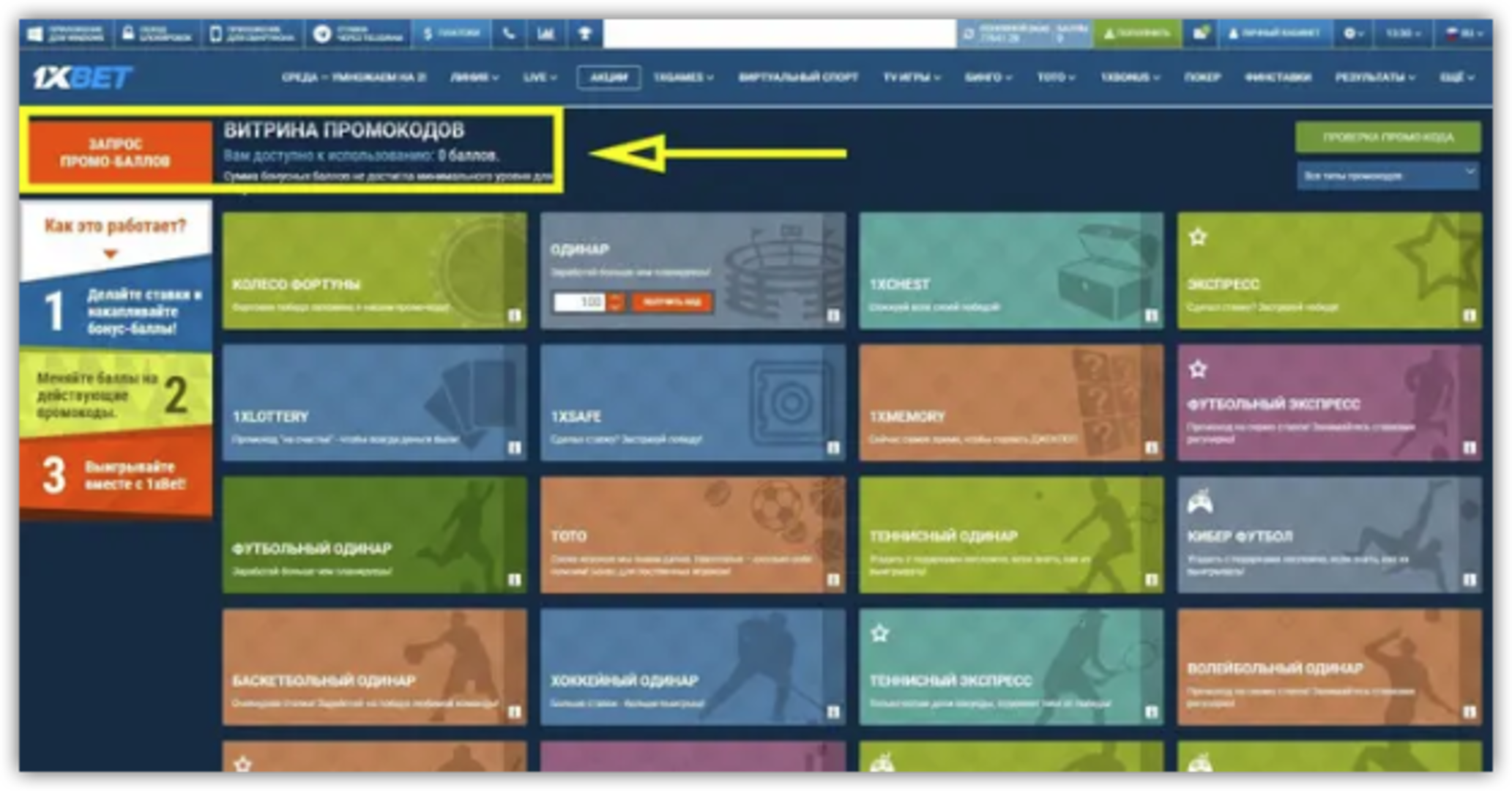This screenshot has height=791, width=1512.
Task: Expand the ТОТО dropdown in navigation
Action: pos(1056,77)
